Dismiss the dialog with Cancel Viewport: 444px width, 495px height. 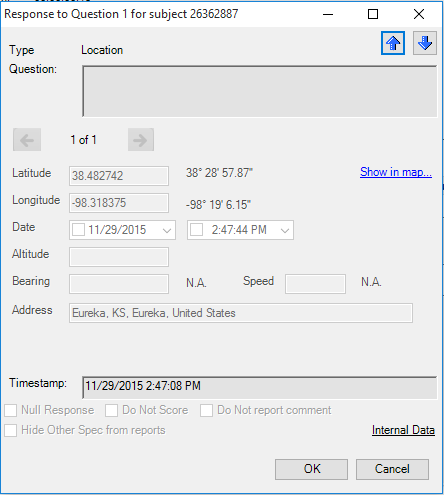click(x=392, y=469)
